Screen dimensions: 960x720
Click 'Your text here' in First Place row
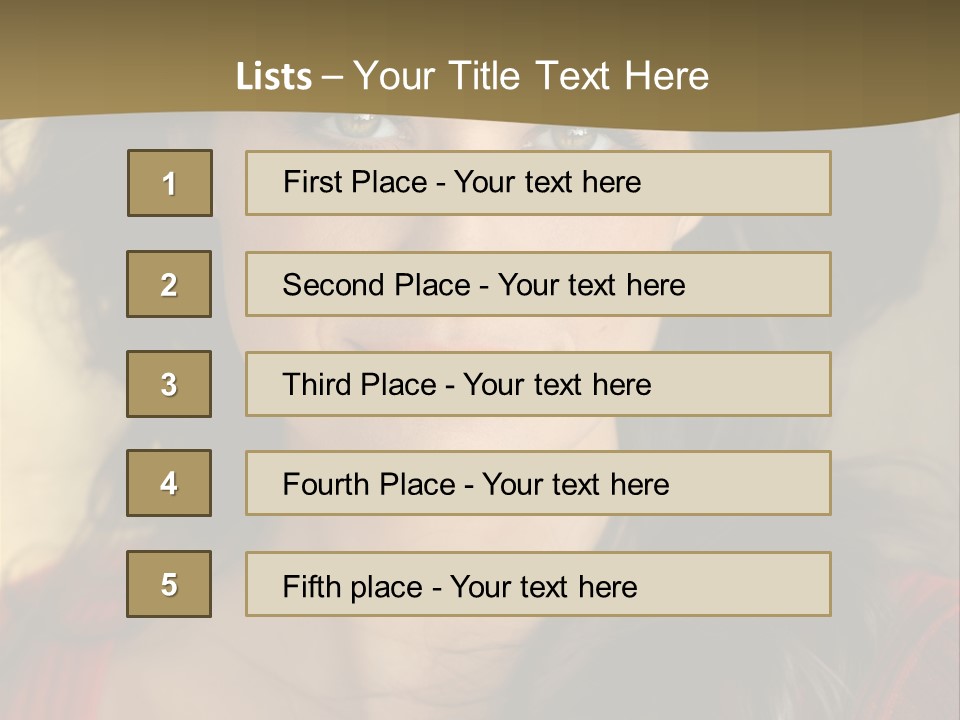(x=547, y=182)
